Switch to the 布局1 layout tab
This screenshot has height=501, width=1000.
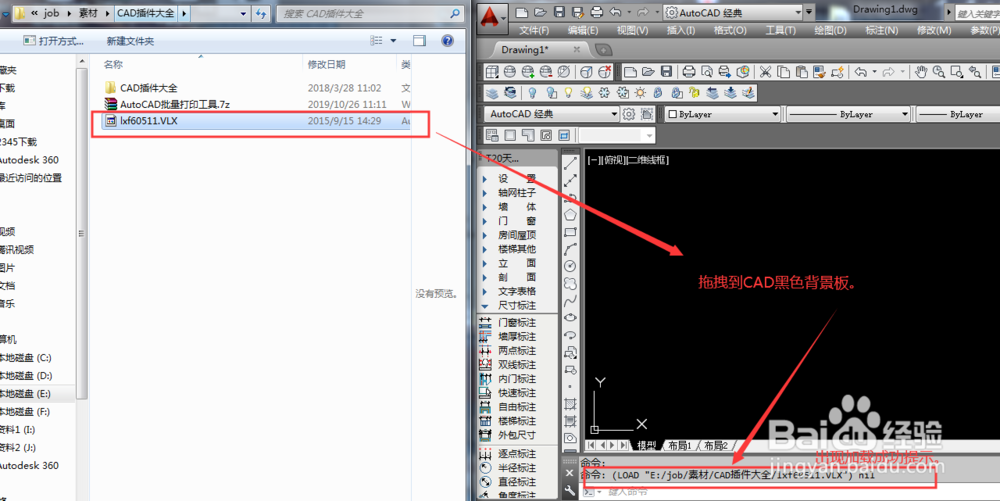pyautogui.click(x=679, y=446)
